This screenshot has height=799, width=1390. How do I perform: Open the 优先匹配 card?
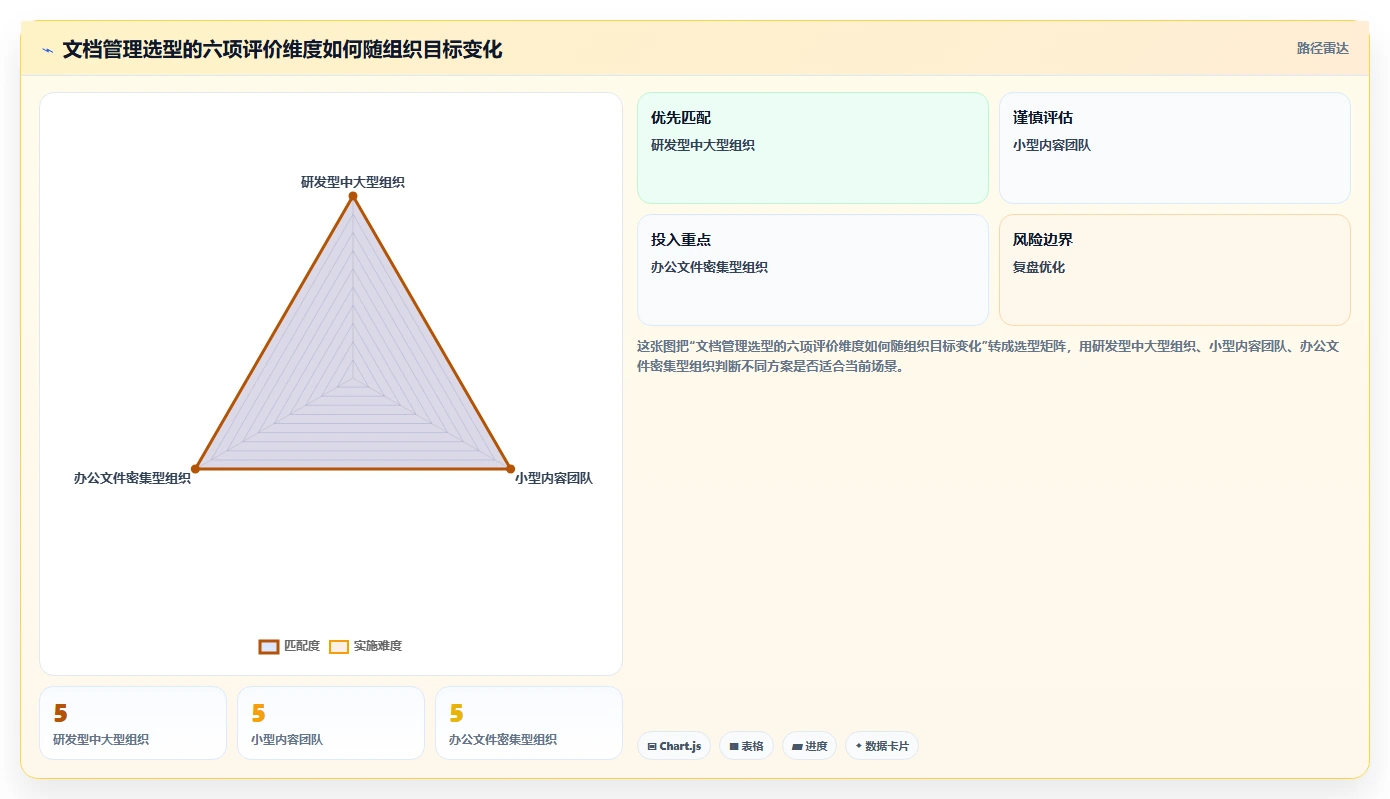click(x=813, y=148)
